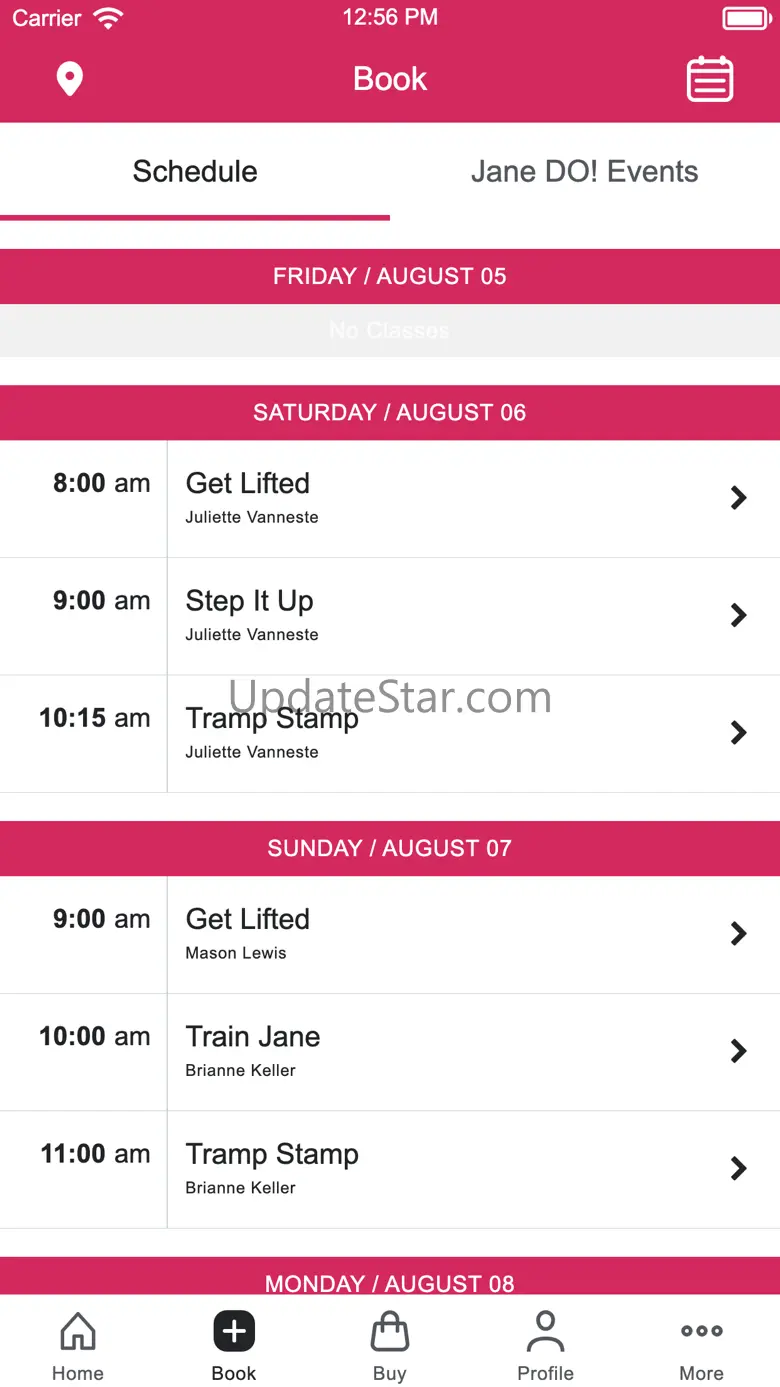Open the calendar icon in header
Viewport: 780px width, 1387px height.
point(710,79)
